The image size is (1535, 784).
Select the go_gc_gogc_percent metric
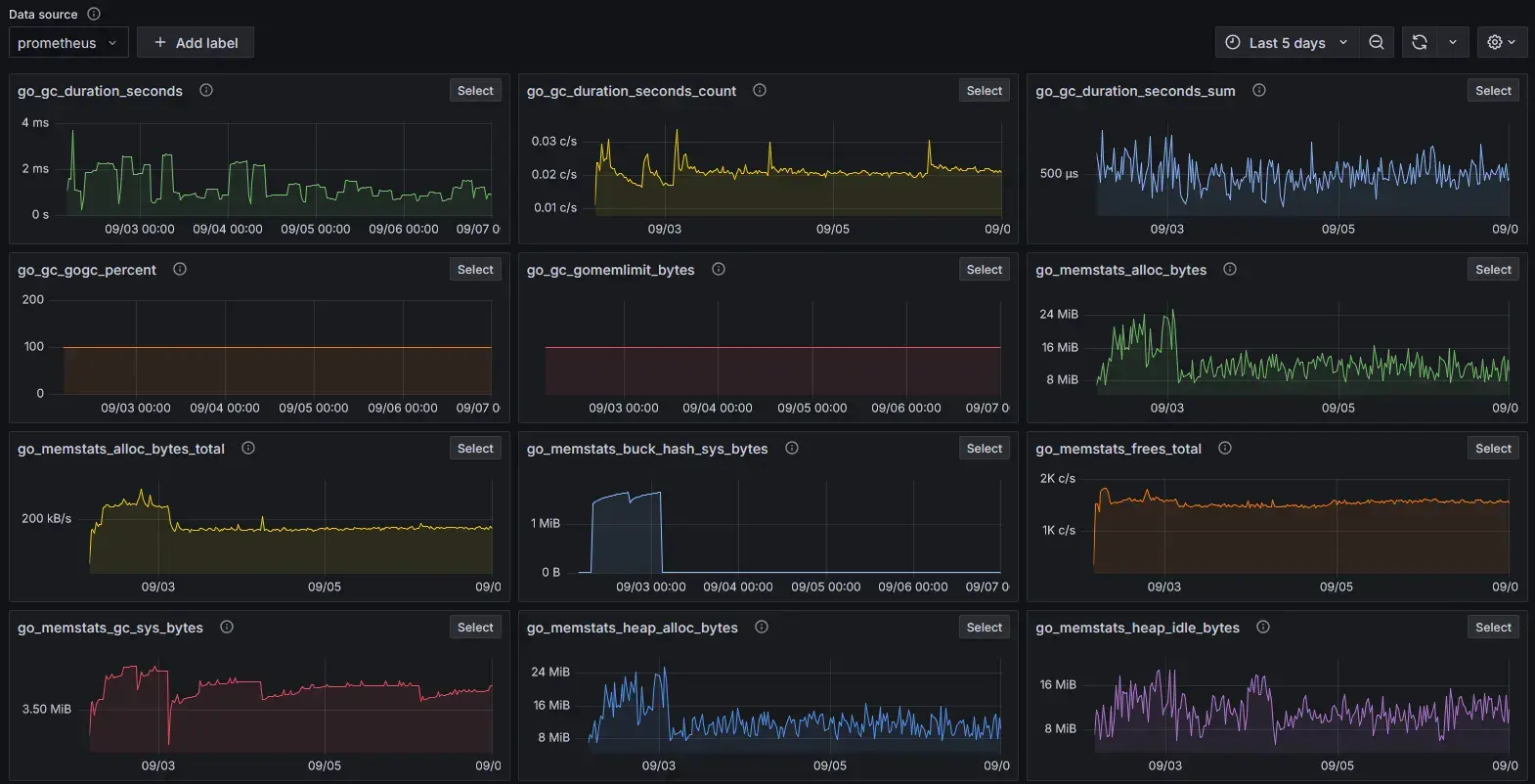coord(475,270)
